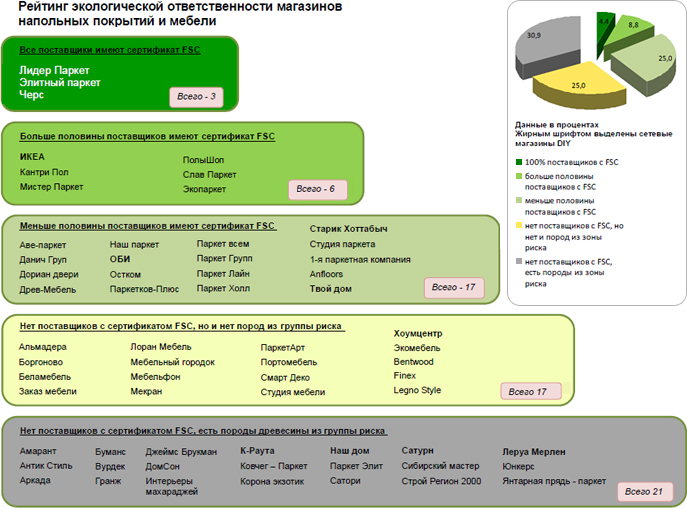Click the 'Данные в процентах' note

pos(557,124)
